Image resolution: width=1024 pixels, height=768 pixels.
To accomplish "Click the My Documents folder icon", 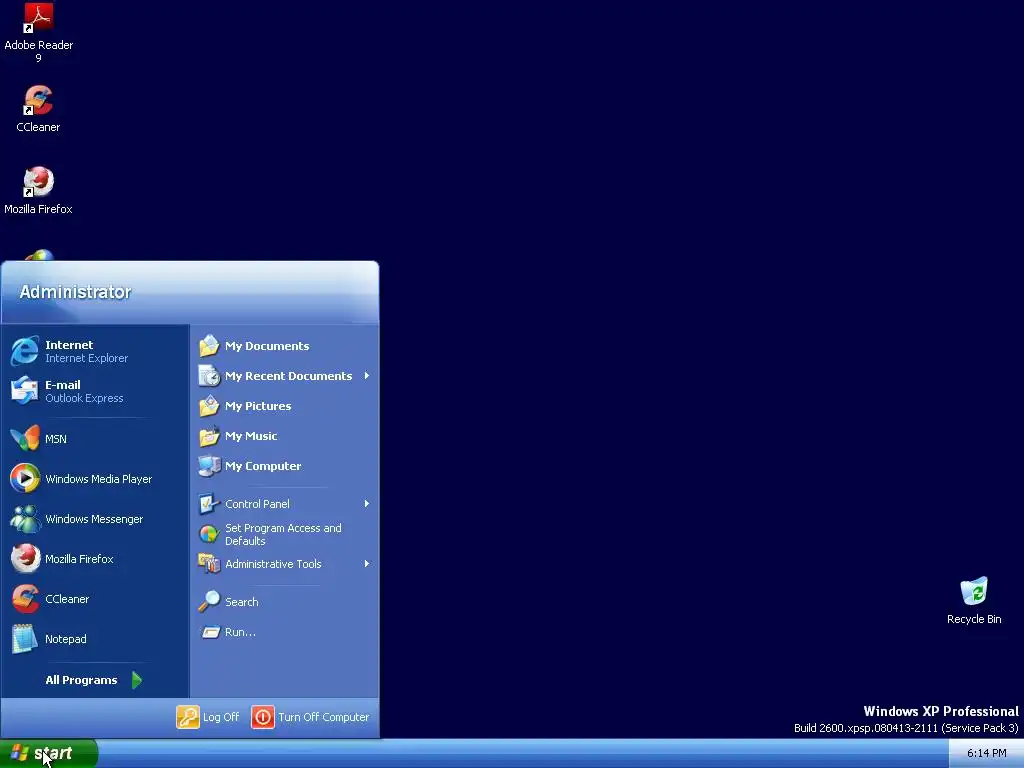I will point(209,345).
